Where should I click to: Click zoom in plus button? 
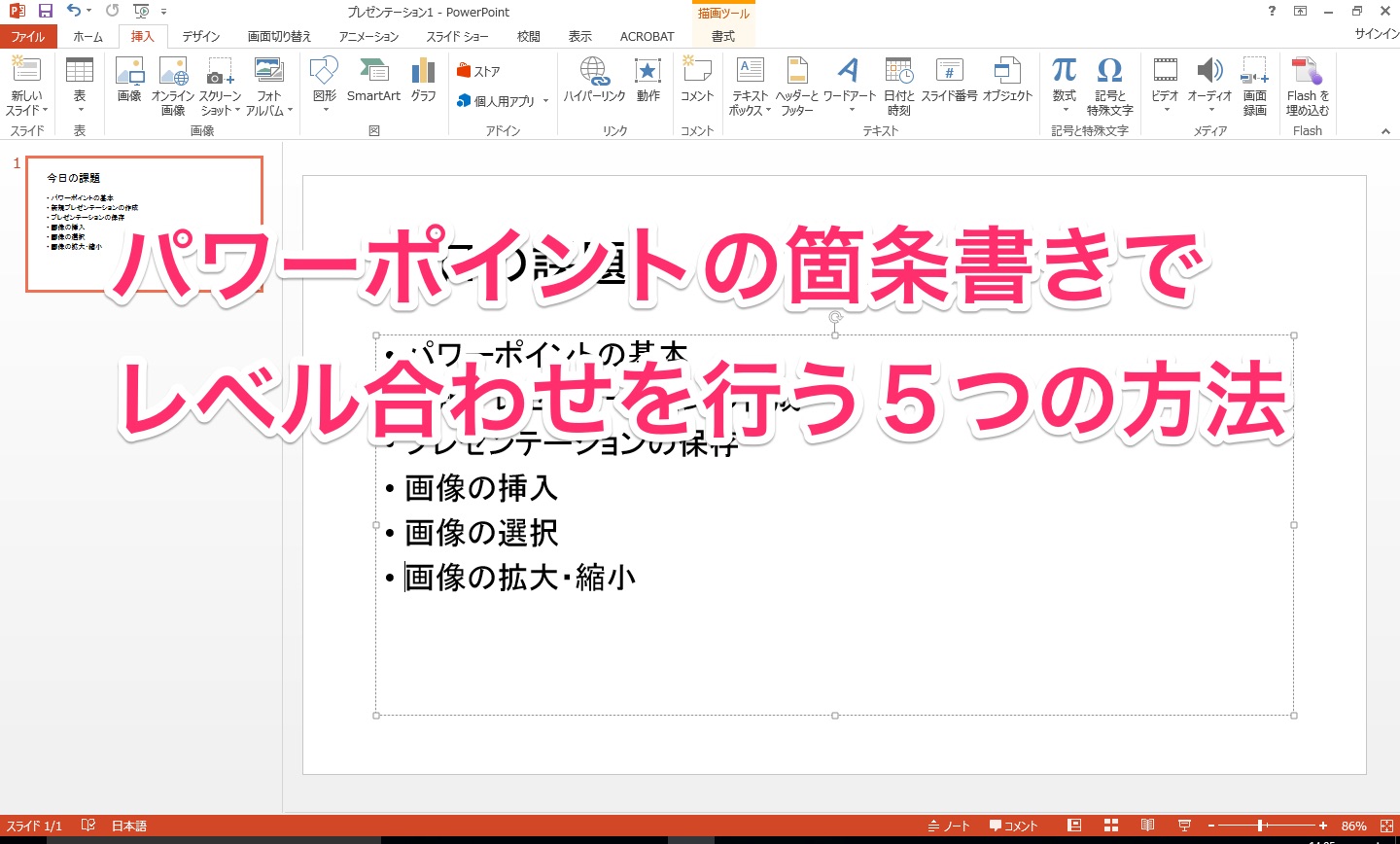tap(1323, 826)
